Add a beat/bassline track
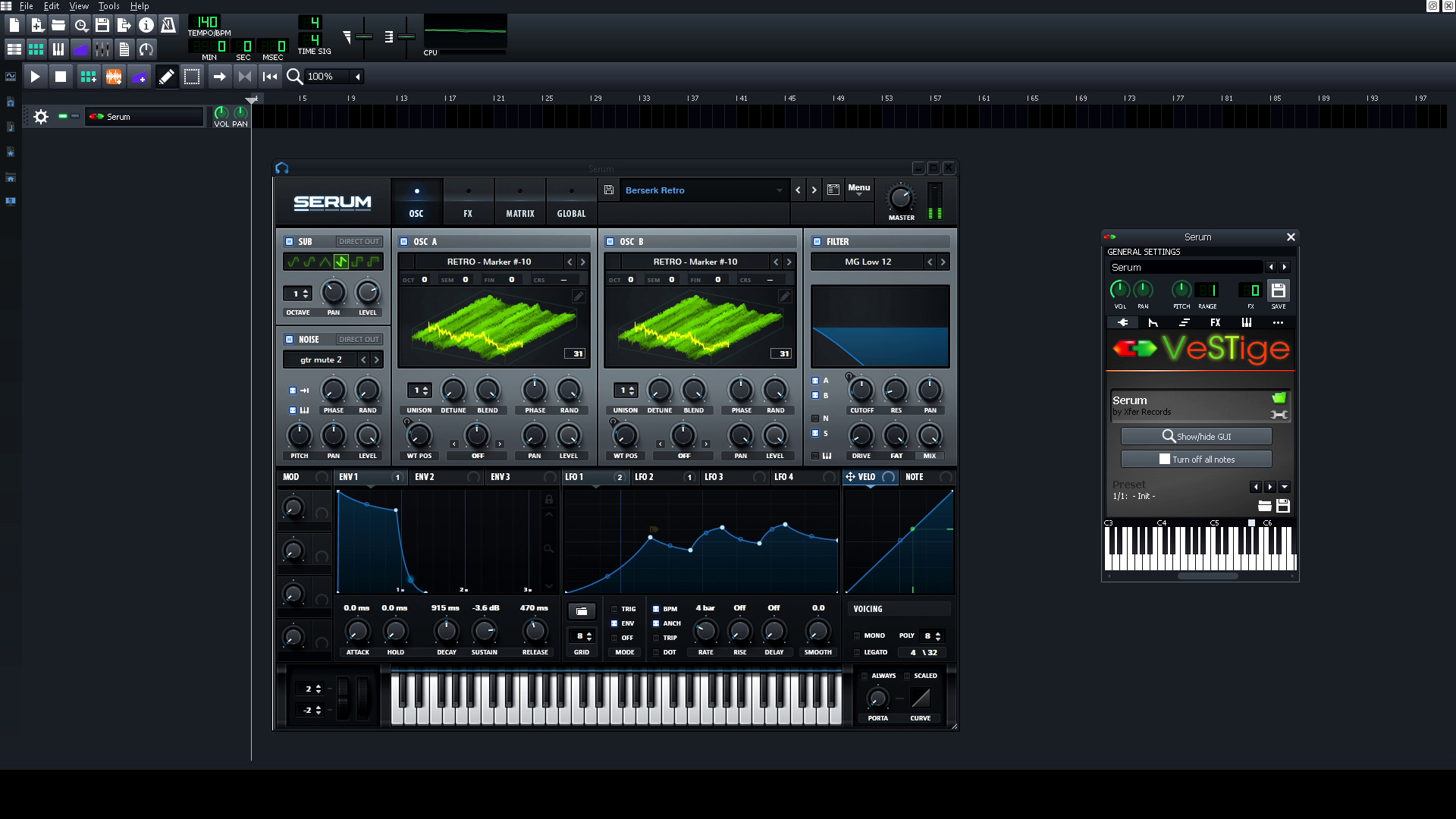The image size is (1456, 819). (x=89, y=77)
